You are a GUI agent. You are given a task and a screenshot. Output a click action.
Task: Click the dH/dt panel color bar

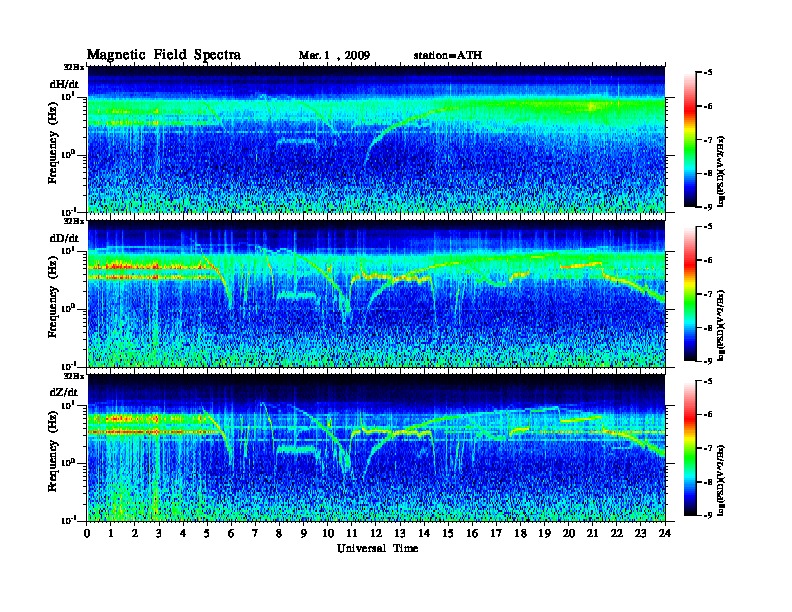(x=690, y=139)
